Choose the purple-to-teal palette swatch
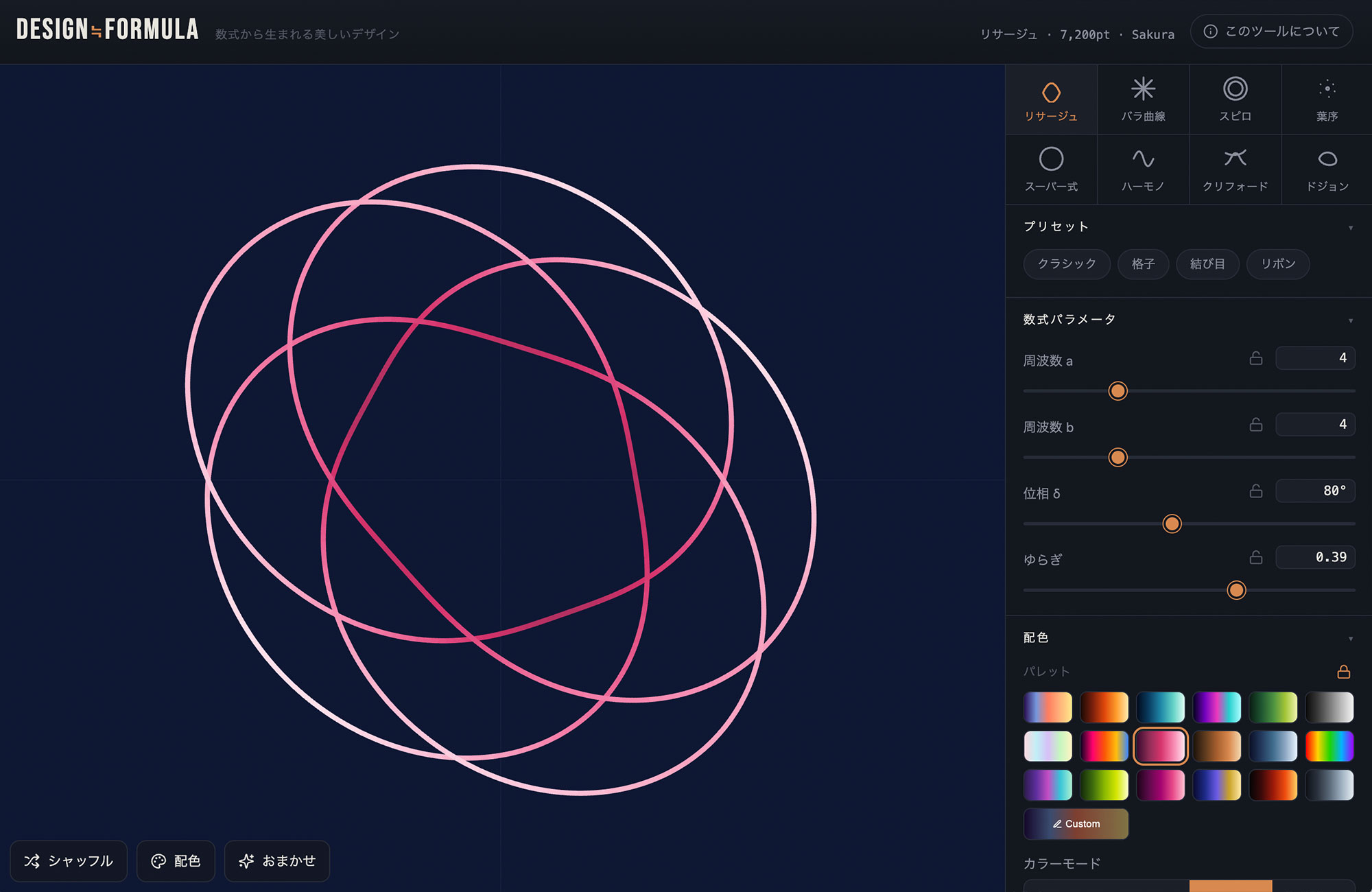Image resolution: width=1372 pixels, height=892 pixels. (1048, 786)
